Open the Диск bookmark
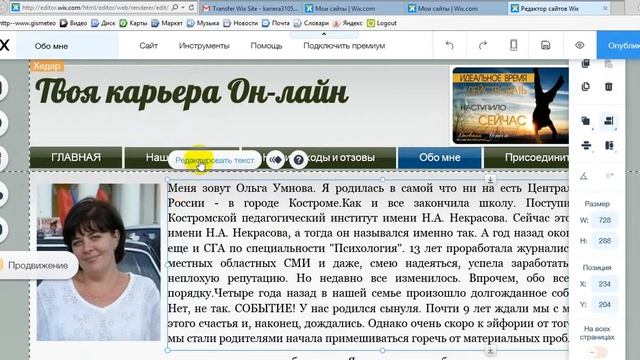 pos(103,23)
